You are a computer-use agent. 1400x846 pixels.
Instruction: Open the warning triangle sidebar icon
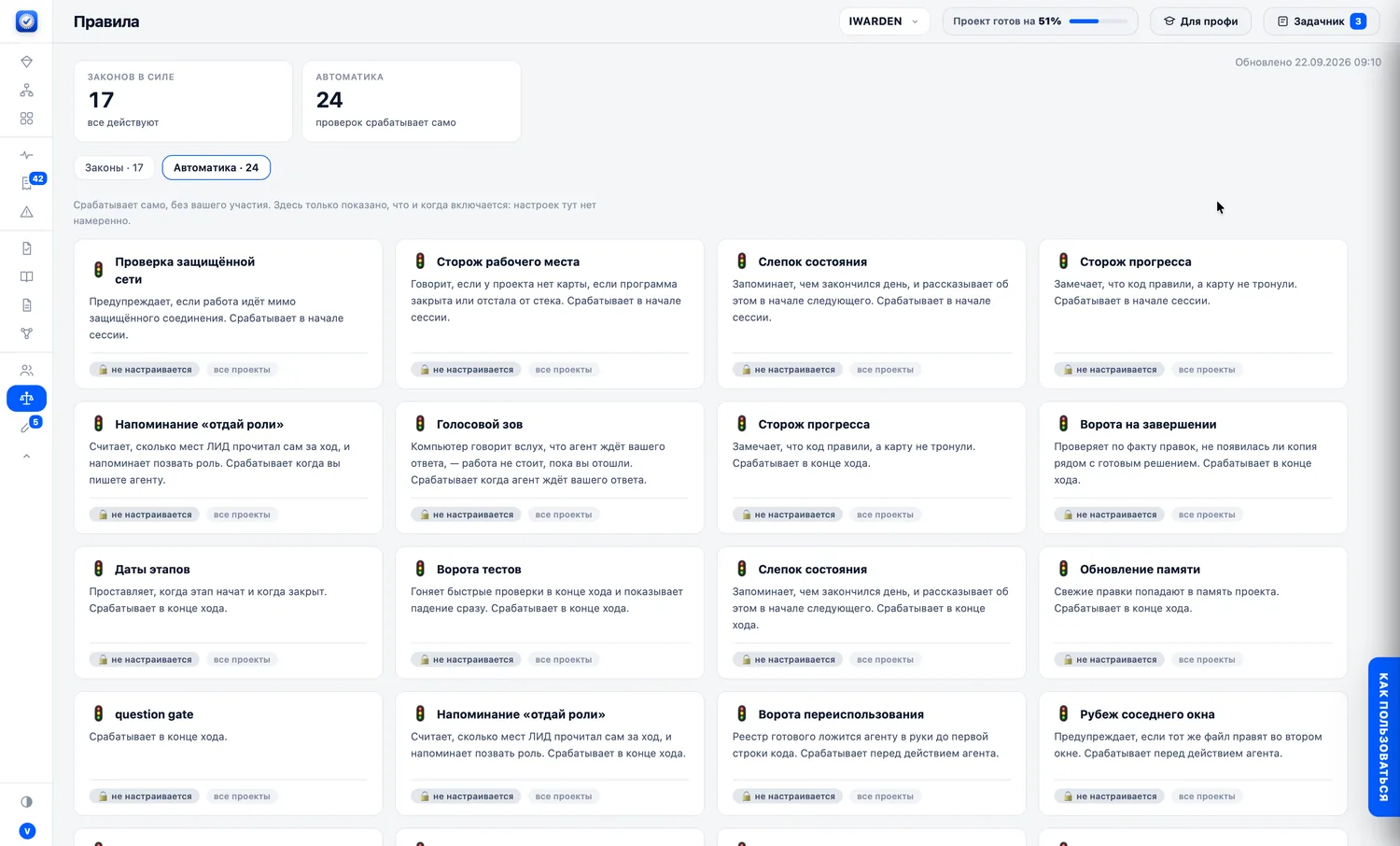(26, 212)
